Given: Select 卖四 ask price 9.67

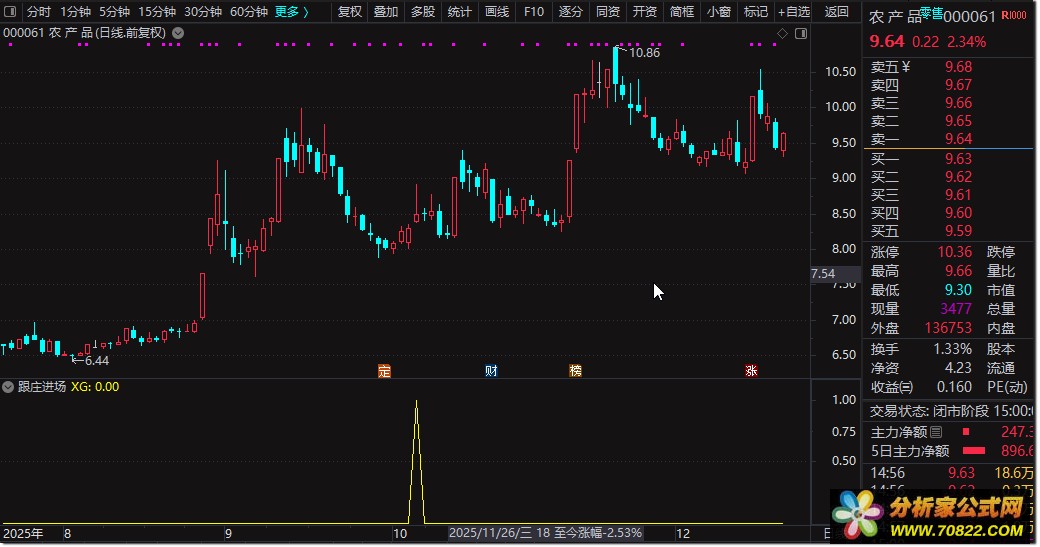Looking at the screenshot, I should point(958,85).
